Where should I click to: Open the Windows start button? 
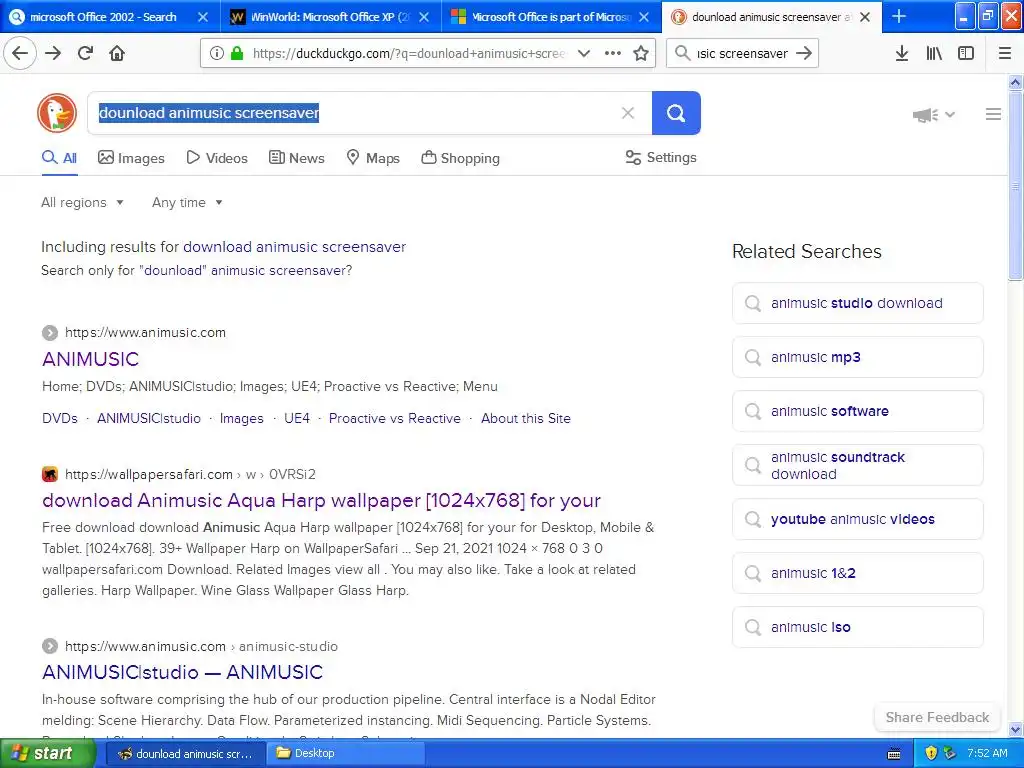pos(46,754)
